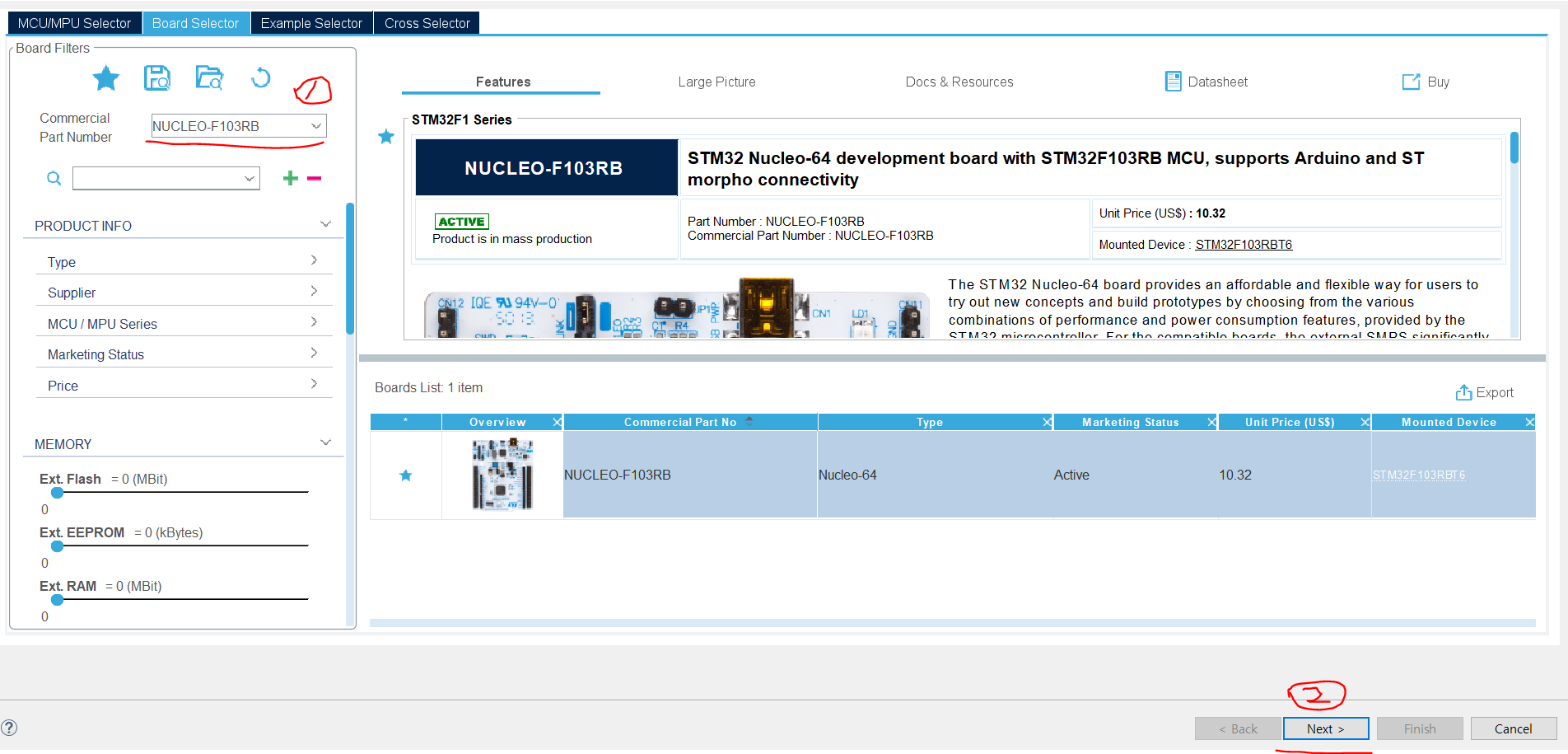Screen dimensions: 1568x754
Task: Open STM32F103RBT6 link in board details
Action: pos(1244,245)
